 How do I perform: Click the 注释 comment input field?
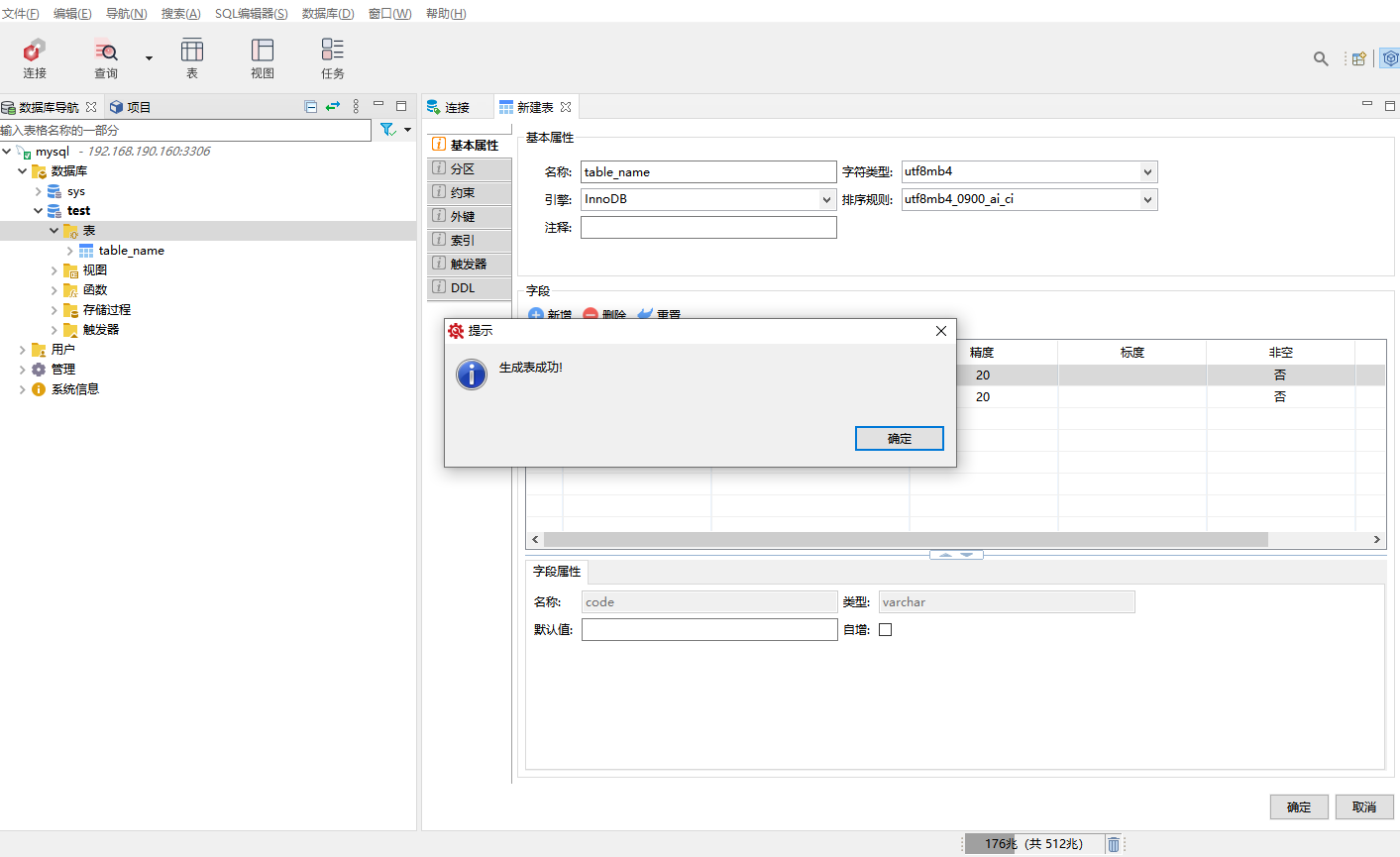click(708, 228)
